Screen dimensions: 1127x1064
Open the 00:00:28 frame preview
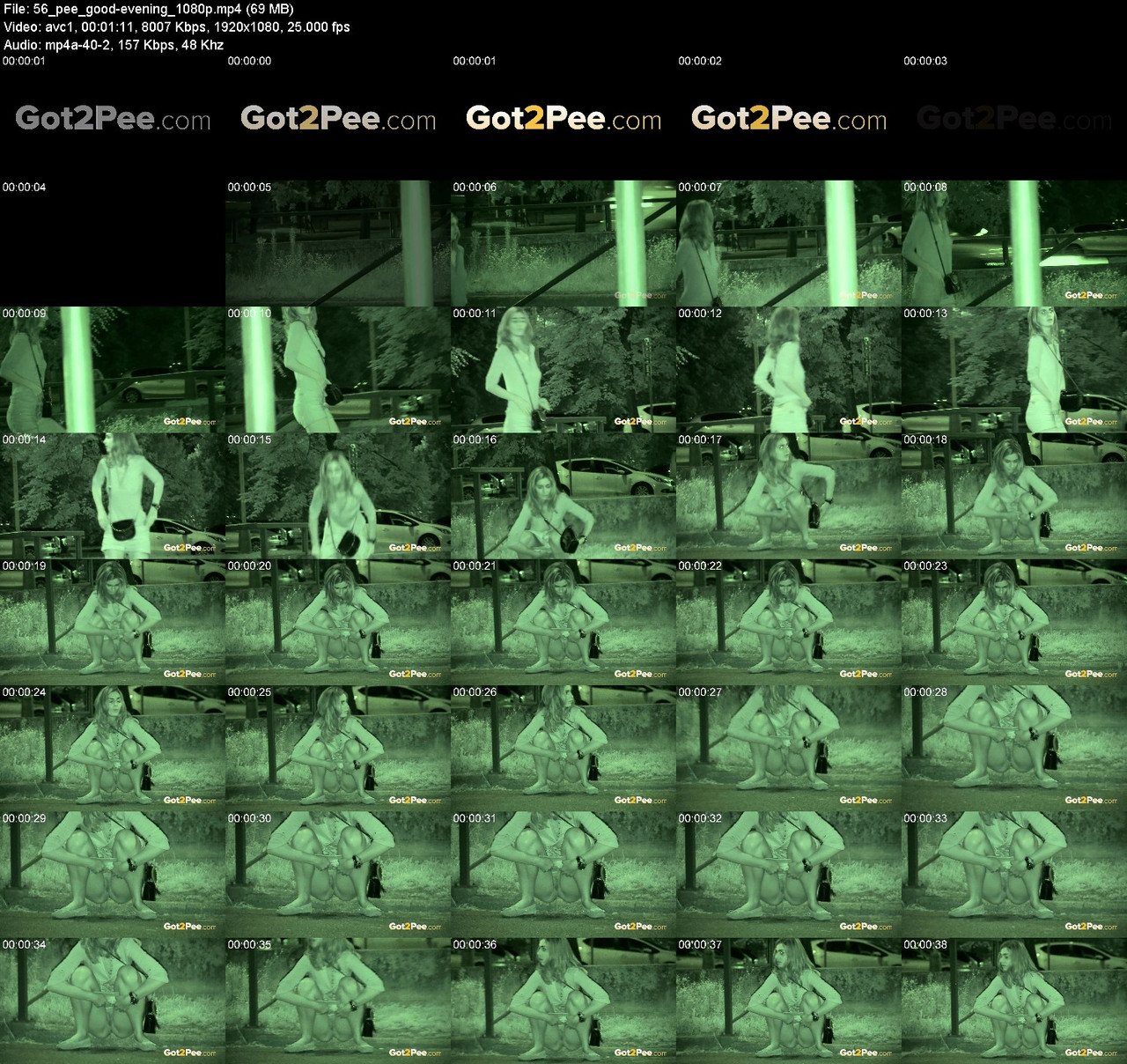pyautogui.click(x=1013, y=747)
